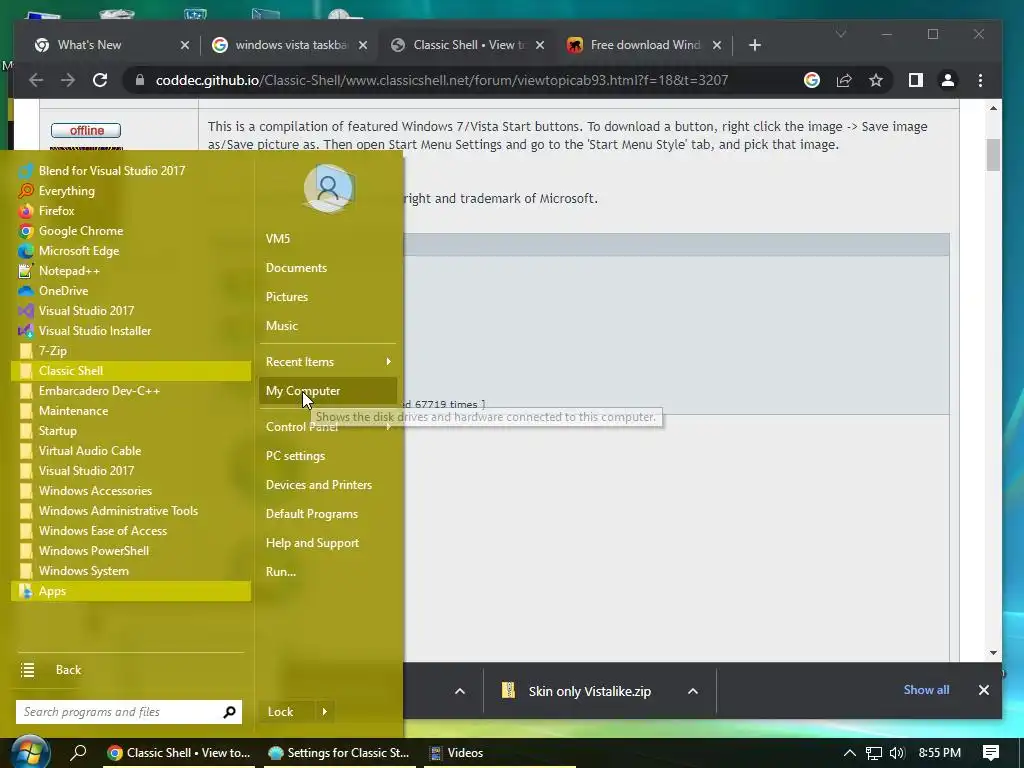Image resolution: width=1024 pixels, height=768 pixels.
Task: Expand the arrow next to Lock
Action: (325, 712)
